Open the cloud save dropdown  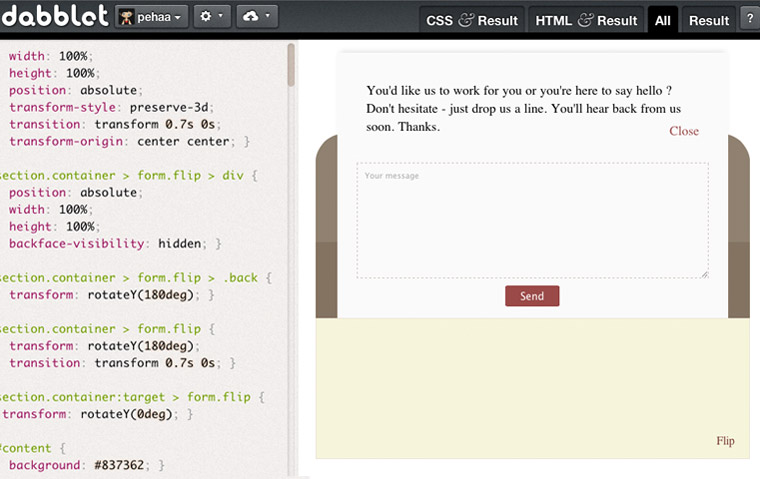click(257, 16)
